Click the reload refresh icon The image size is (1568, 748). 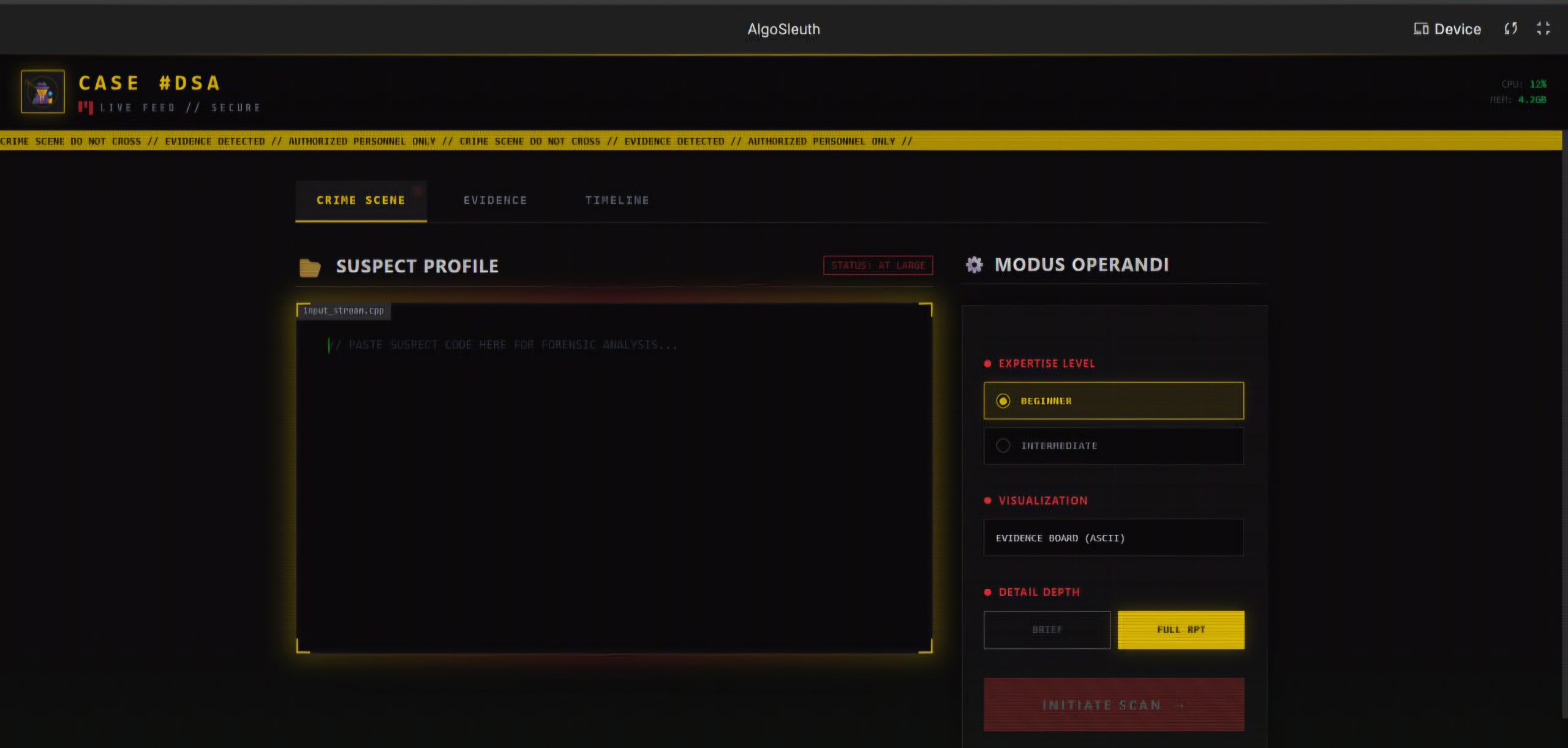(x=1510, y=29)
